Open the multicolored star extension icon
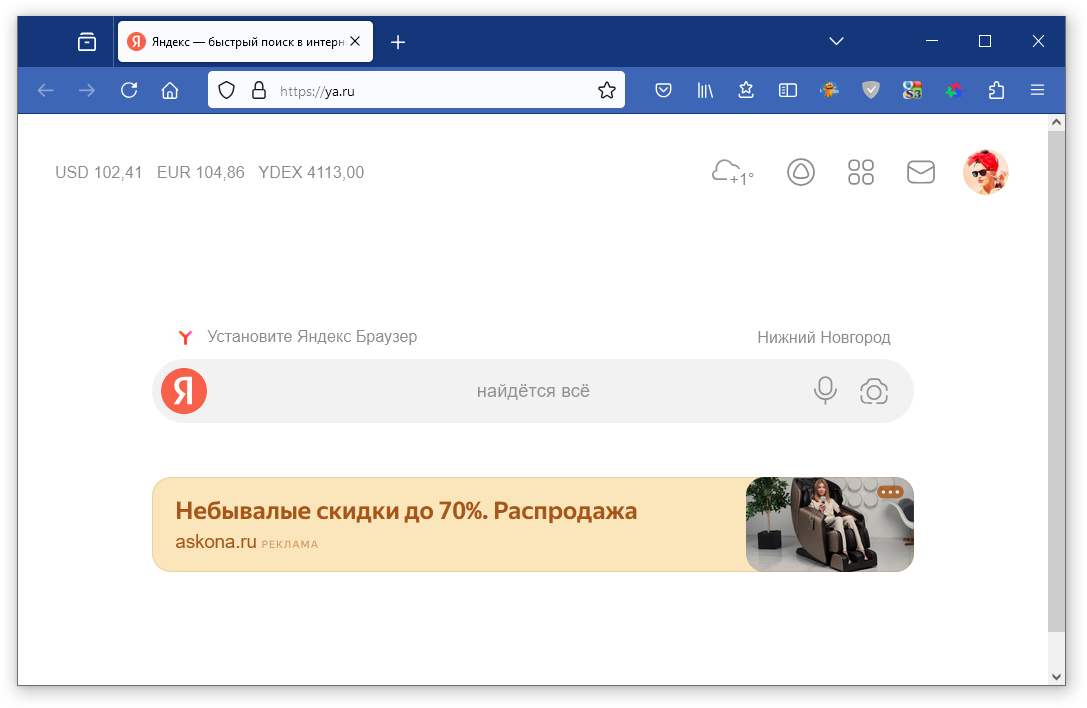This screenshot has width=1087, height=708. tap(954, 90)
